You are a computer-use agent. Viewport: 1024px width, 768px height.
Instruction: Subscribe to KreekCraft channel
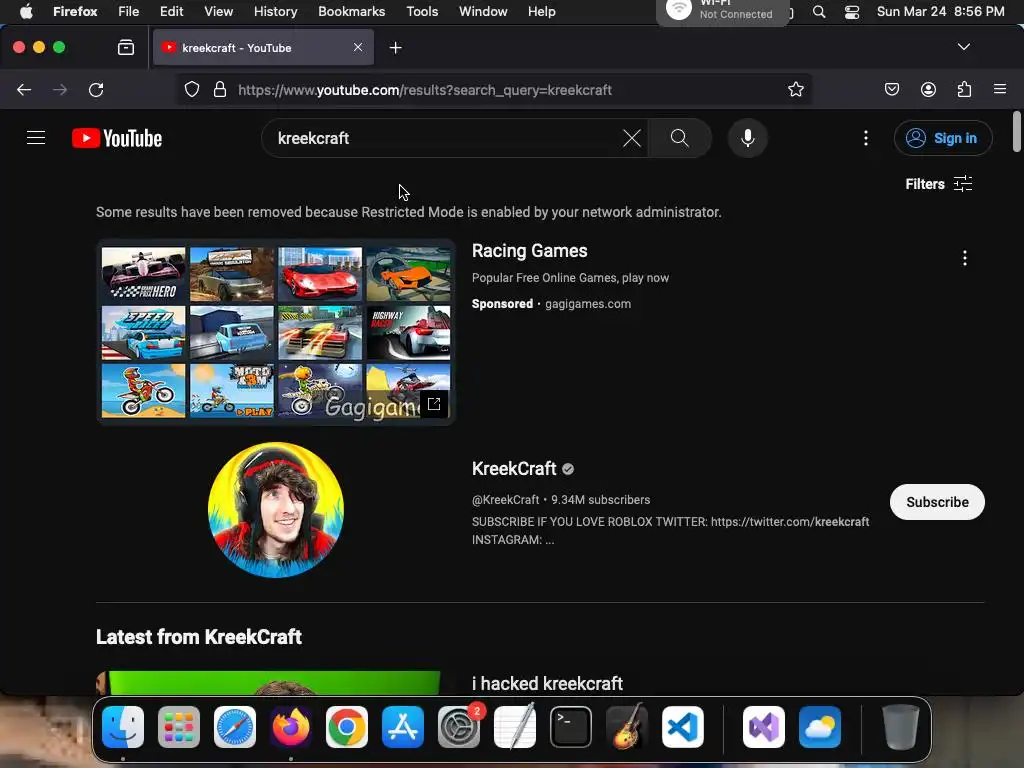pyautogui.click(x=937, y=502)
